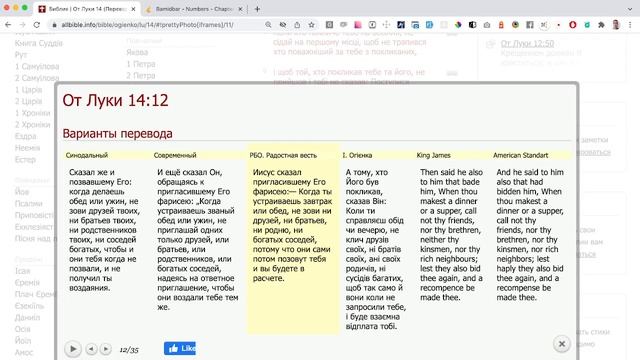This screenshot has width=640, height=360.
Task: Open the От Луки 12:50 link
Action: click(527, 43)
